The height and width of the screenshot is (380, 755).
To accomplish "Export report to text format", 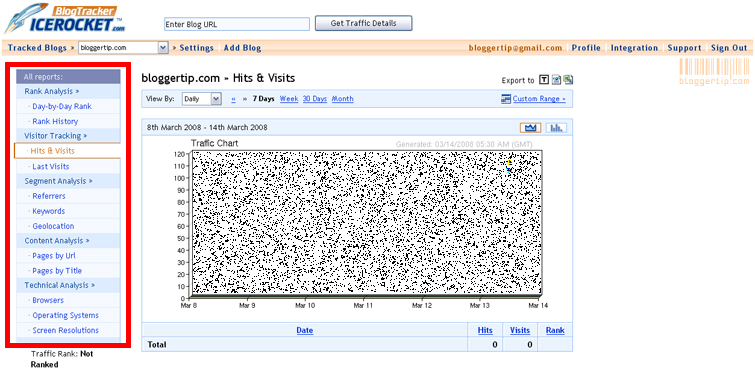I will [x=544, y=80].
